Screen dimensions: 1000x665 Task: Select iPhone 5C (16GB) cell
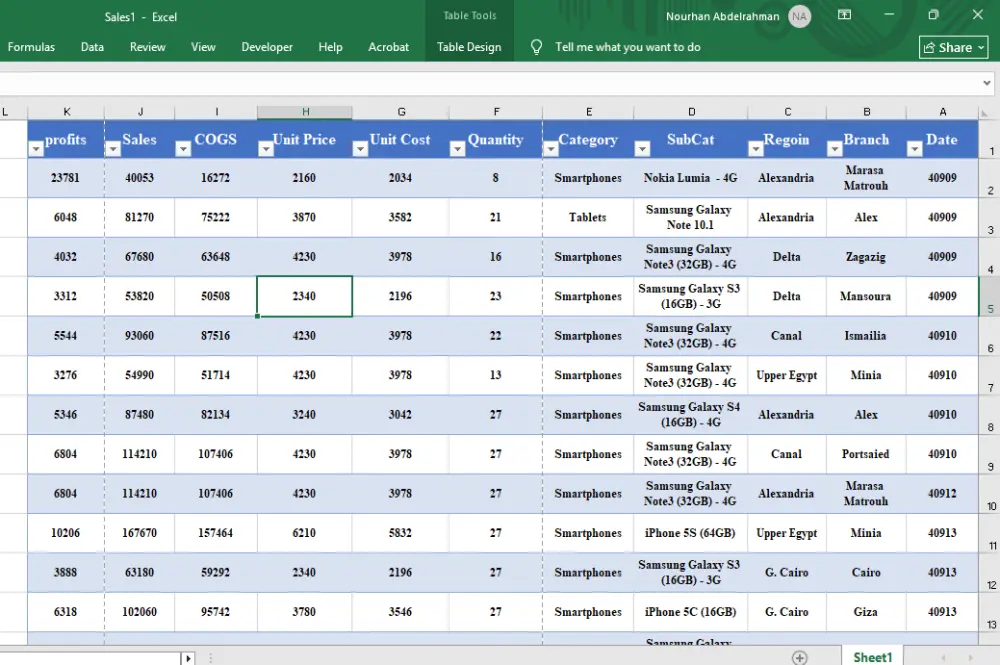click(x=691, y=612)
